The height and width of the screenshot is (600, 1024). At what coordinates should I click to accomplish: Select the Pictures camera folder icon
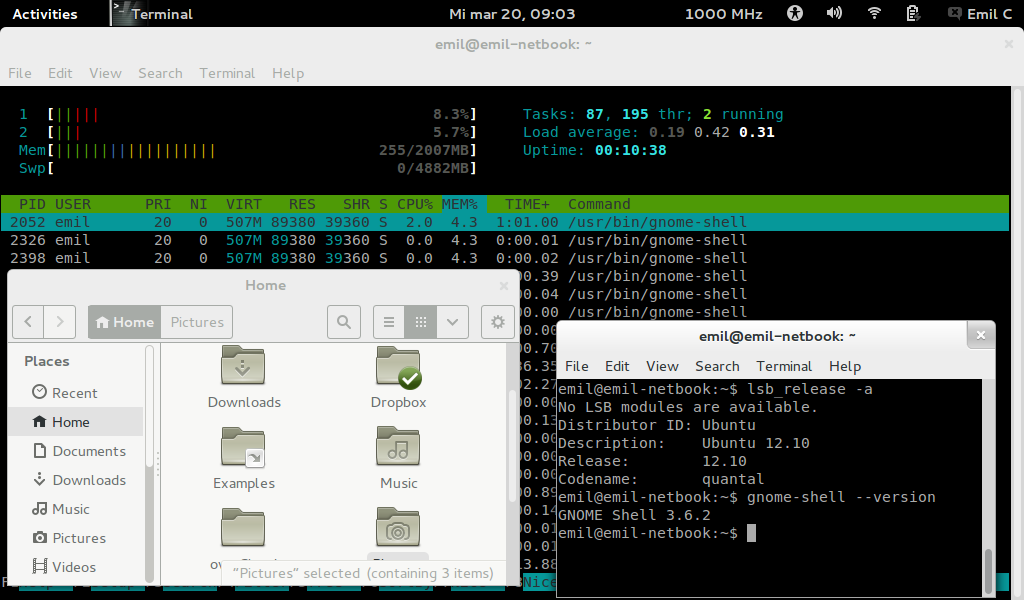[398, 527]
